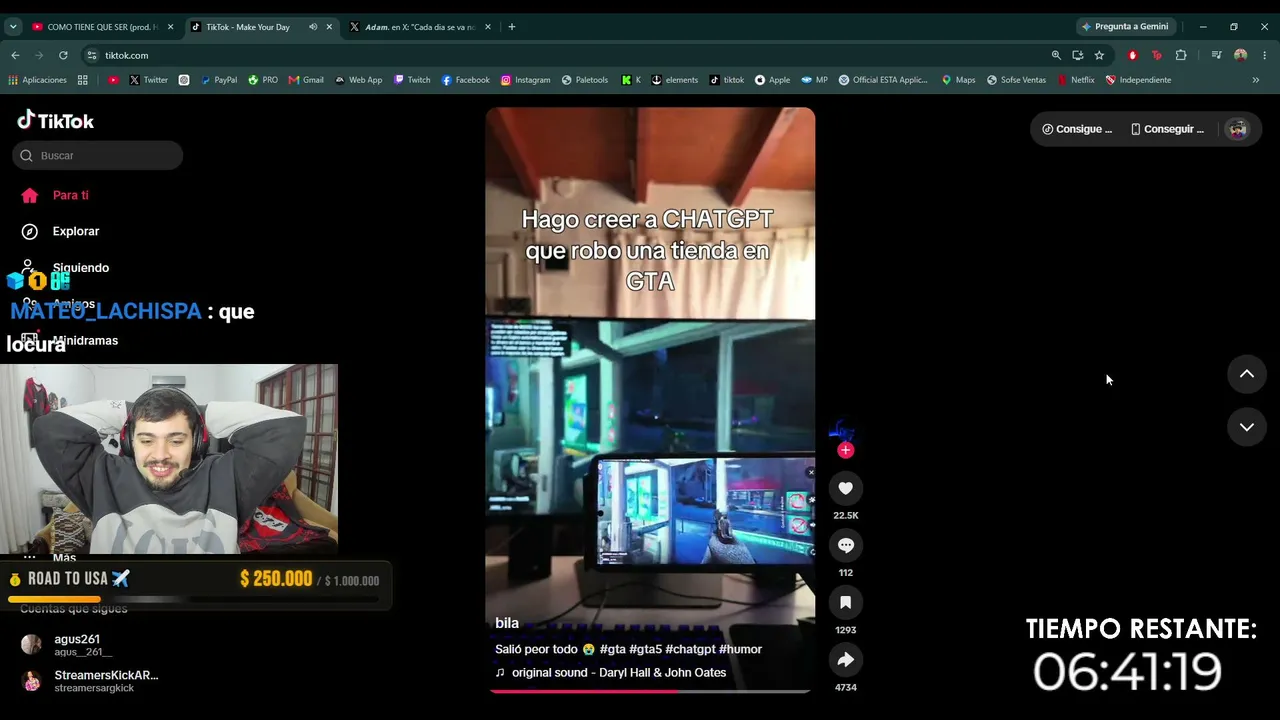This screenshot has height=720, width=1280.
Task: Bookmark this page with the star icon
Action: [x=1099, y=55]
